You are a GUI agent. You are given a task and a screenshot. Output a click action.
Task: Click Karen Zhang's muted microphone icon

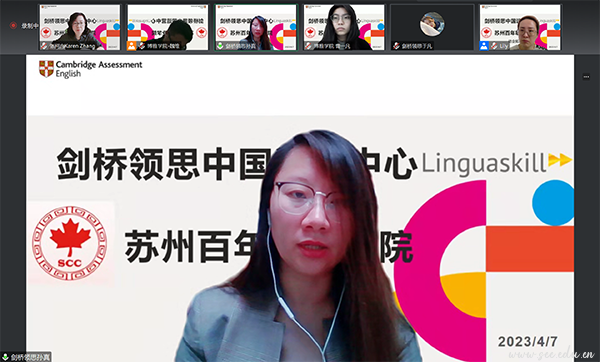[44, 46]
